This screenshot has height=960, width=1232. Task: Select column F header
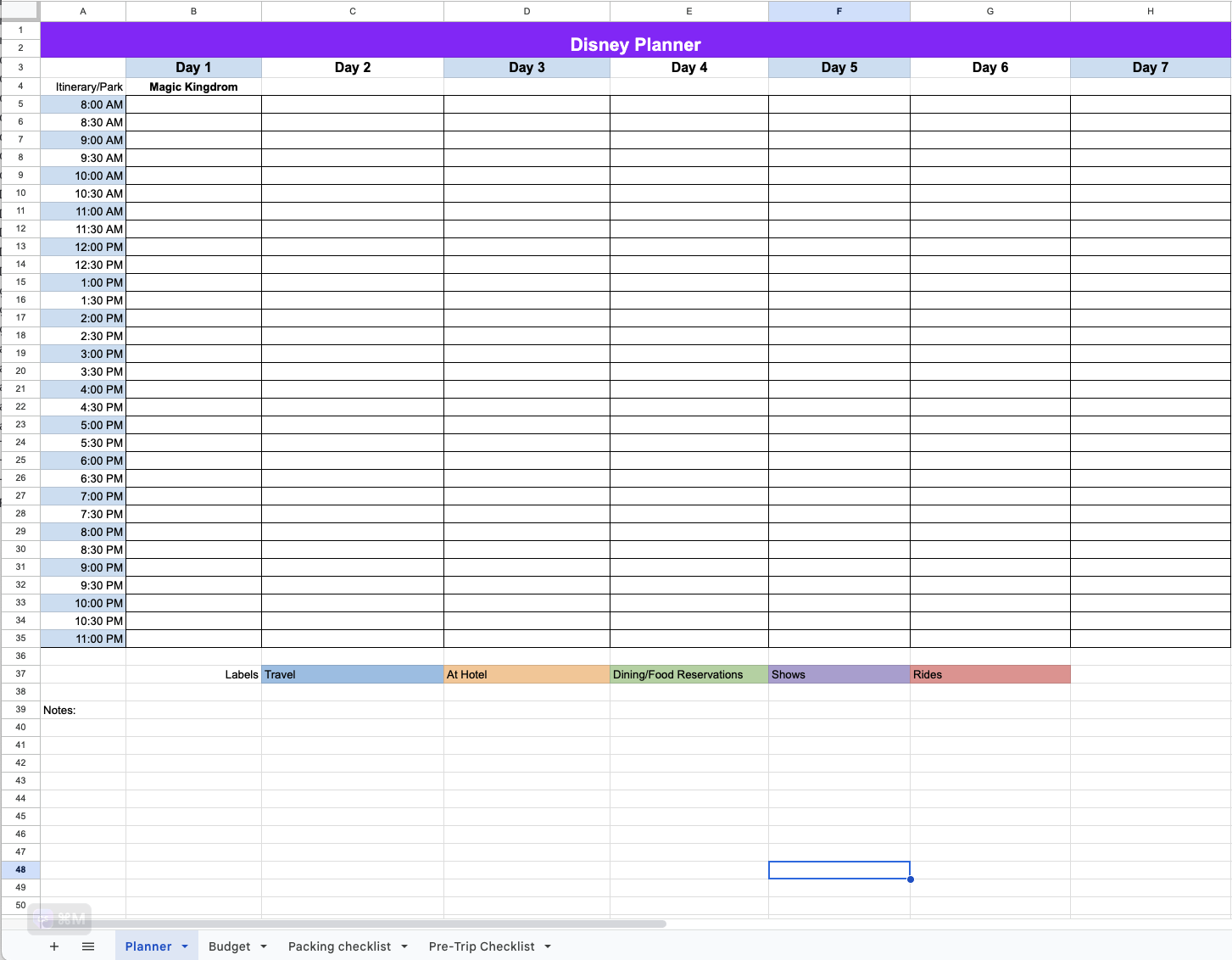839,11
